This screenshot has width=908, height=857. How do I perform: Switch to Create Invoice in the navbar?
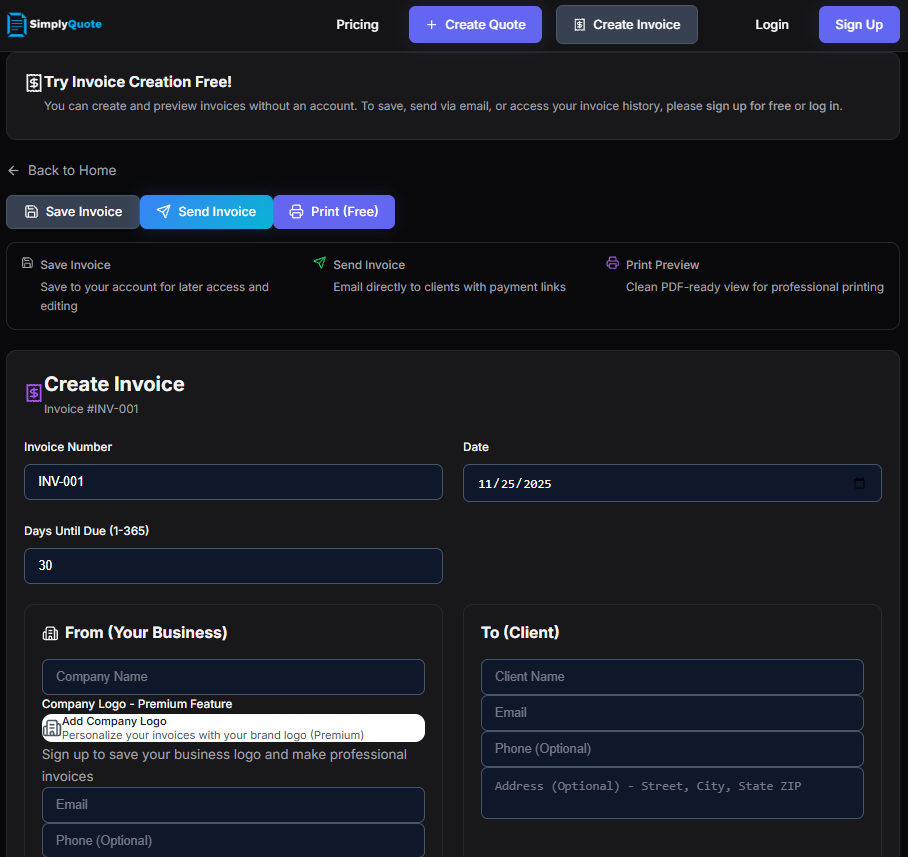click(x=626, y=24)
